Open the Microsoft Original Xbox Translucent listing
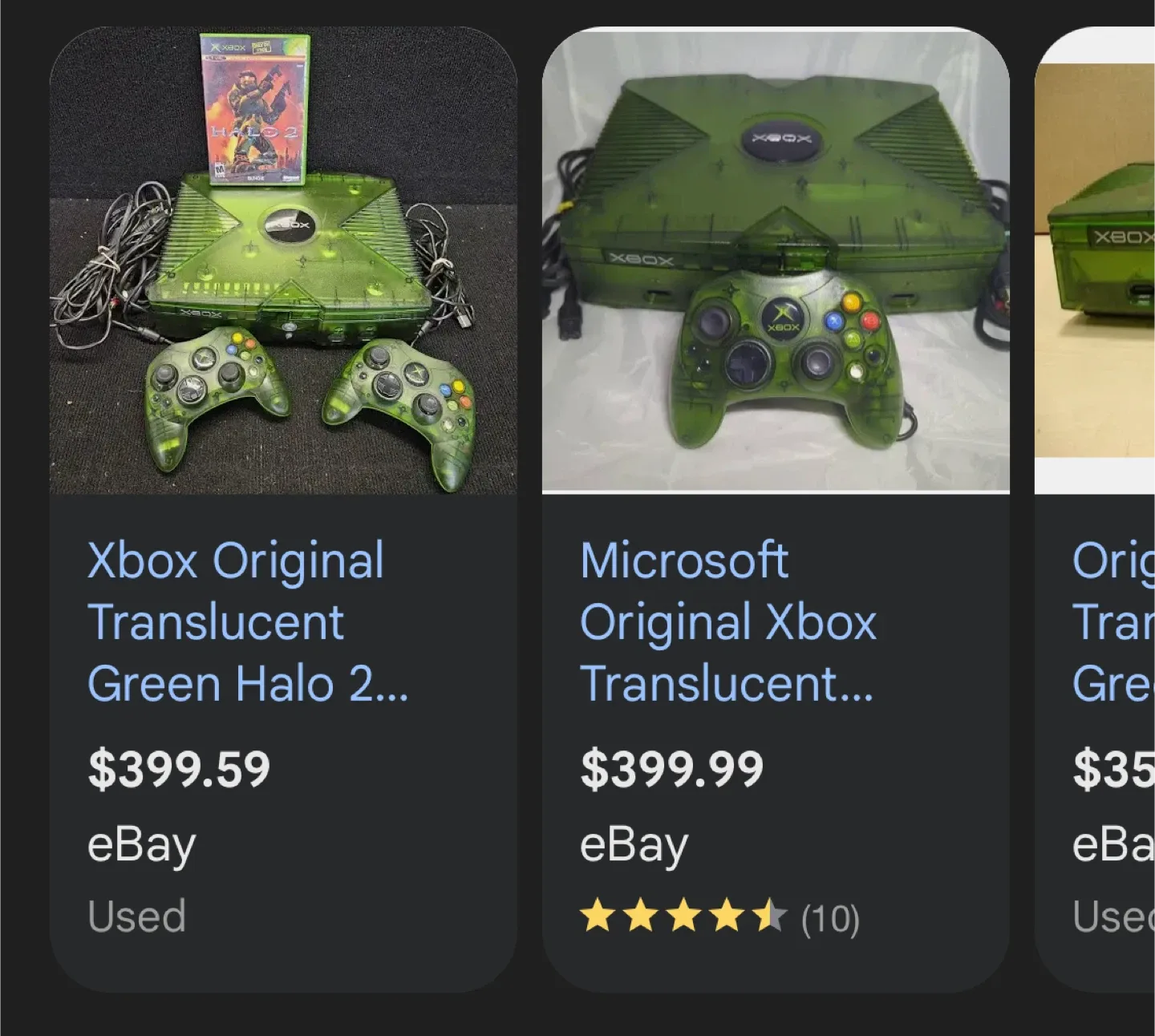1155x1036 pixels. point(726,621)
